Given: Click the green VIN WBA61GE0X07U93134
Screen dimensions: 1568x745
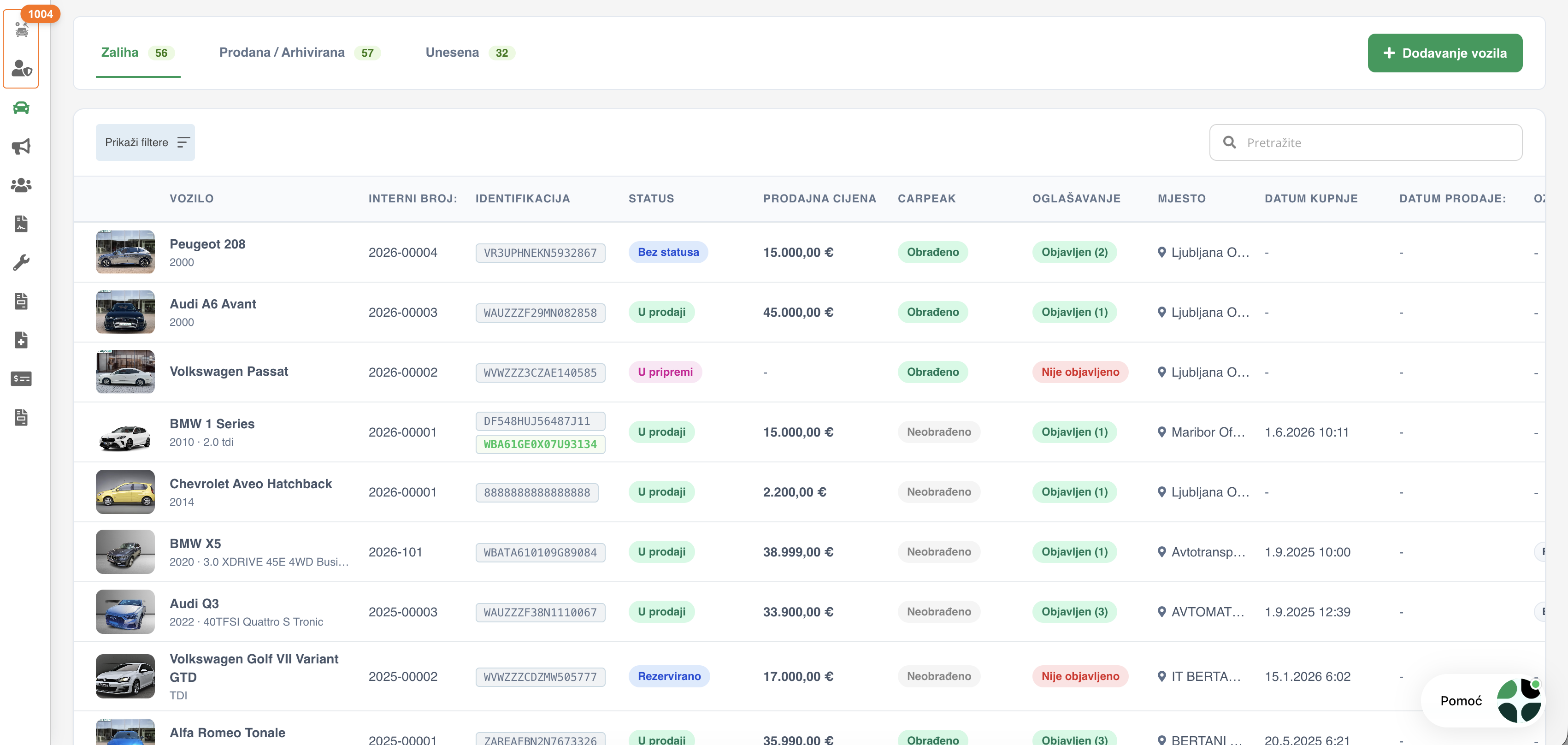Looking at the screenshot, I should click(540, 444).
